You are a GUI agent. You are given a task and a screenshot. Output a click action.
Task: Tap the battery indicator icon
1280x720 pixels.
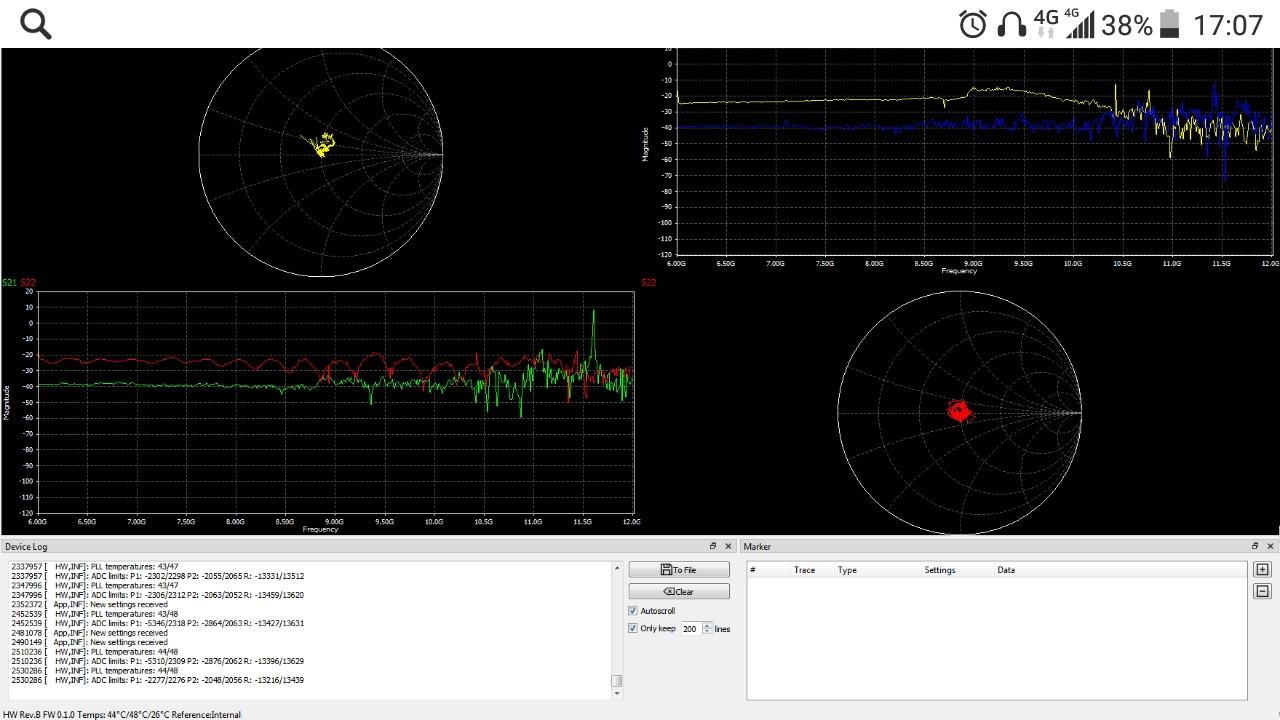[x=1169, y=24]
